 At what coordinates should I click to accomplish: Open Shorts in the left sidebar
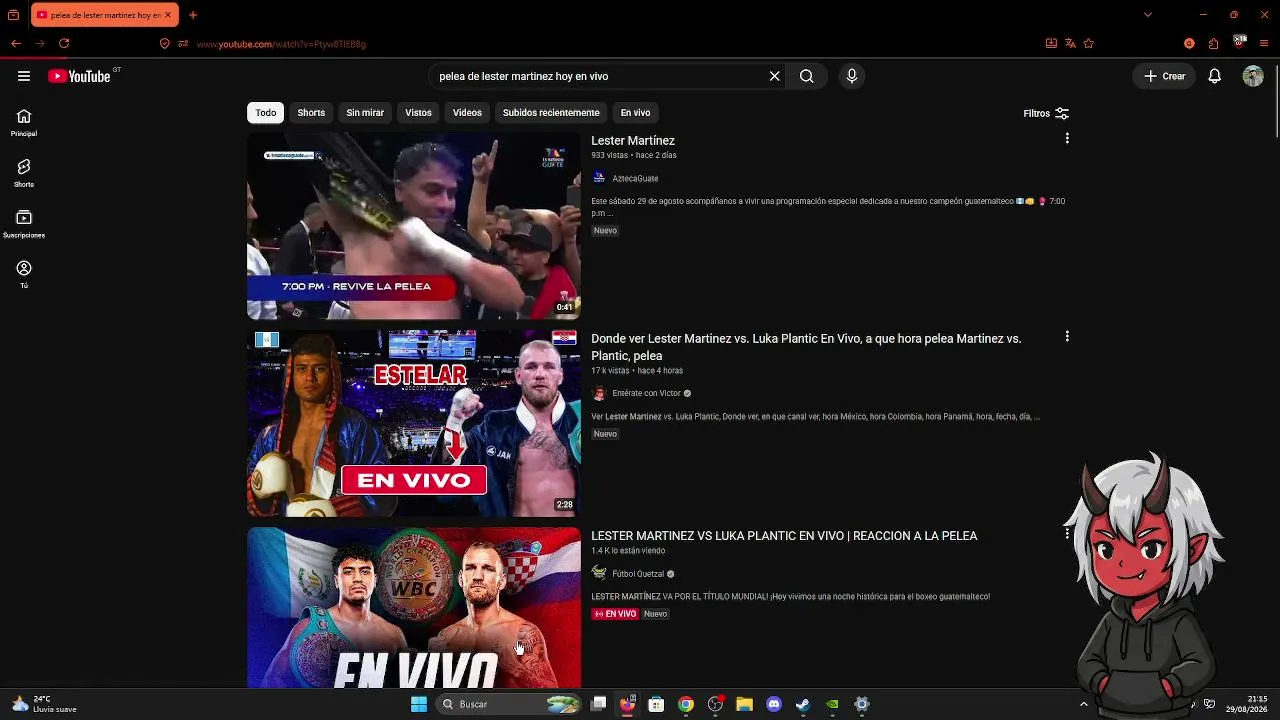tap(24, 174)
